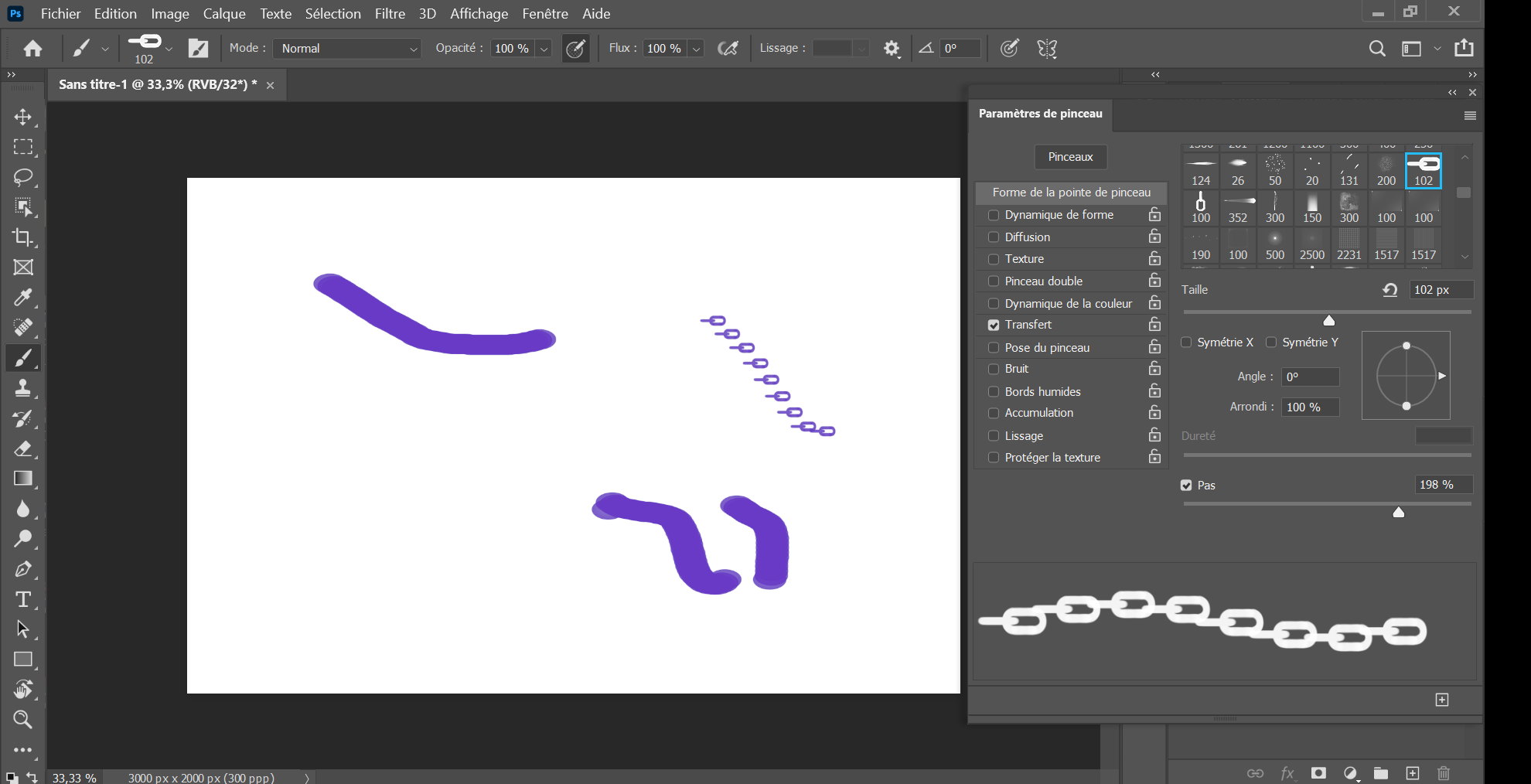Open the Mode dropdown set to Normal
Image resolution: width=1531 pixels, height=784 pixels.
(x=346, y=48)
